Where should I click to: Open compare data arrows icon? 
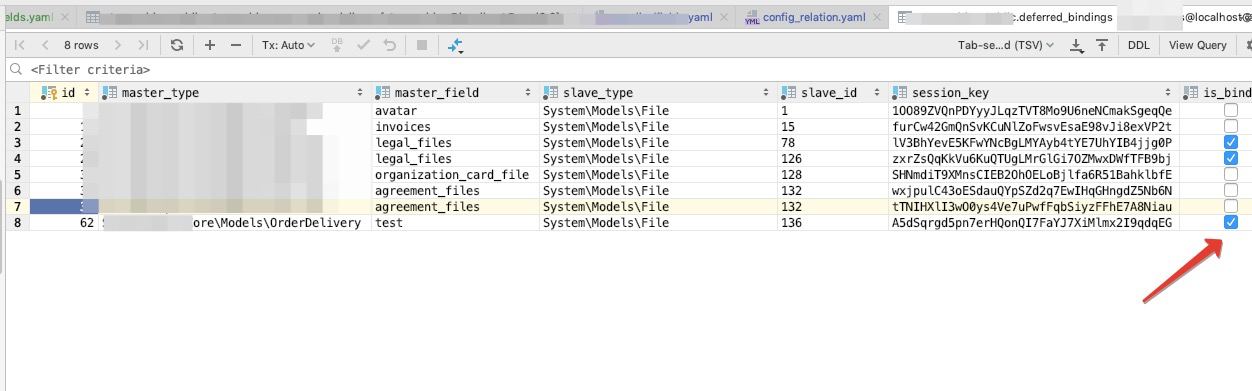455,45
